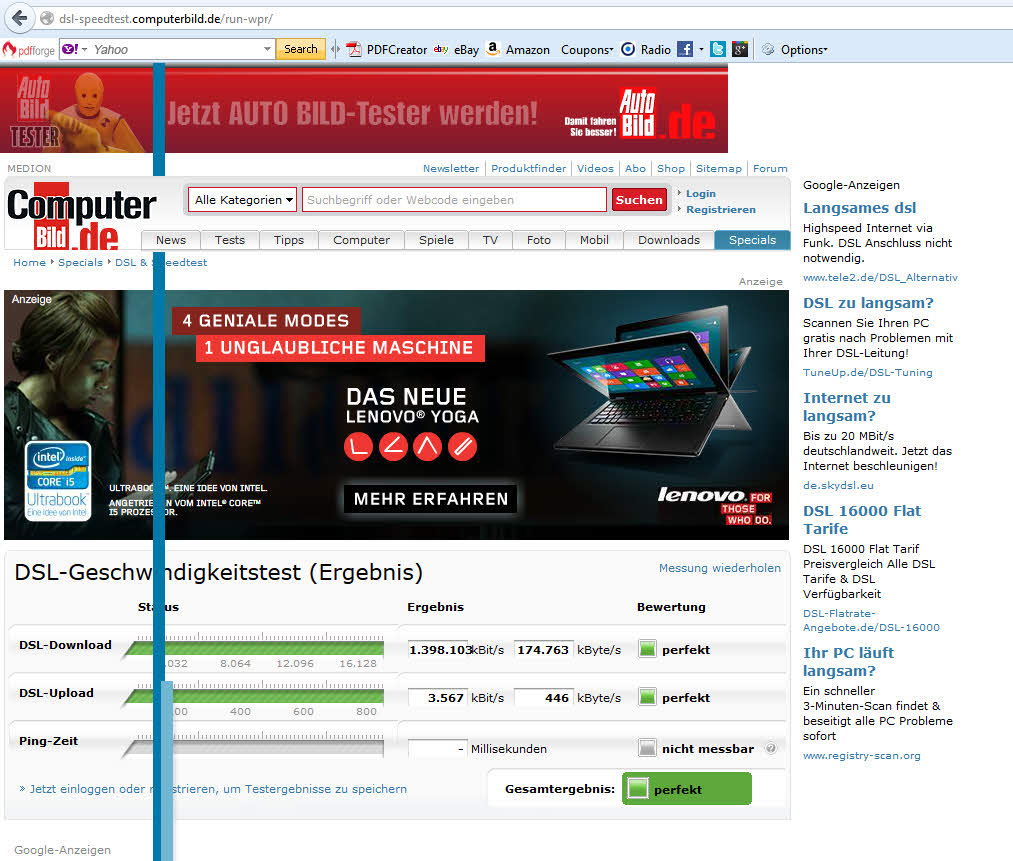Image resolution: width=1013 pixels, height=861 pixels.
Task: Click the Gesamtergebnis perfekt green badge
Action: pos(687,789)
